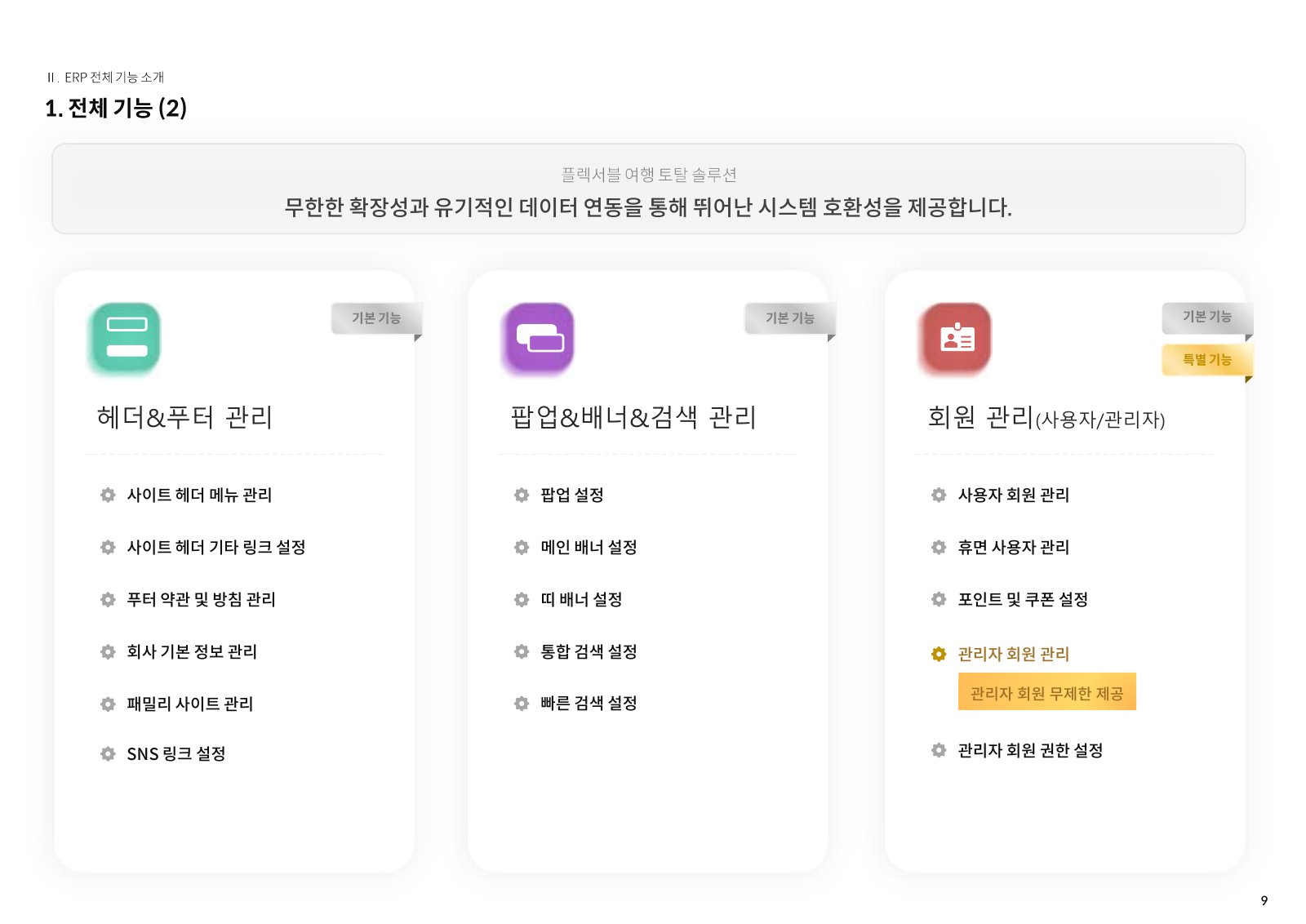The height and width of the screenshot is (924, 1306).
Task: Click the 팝업 설정 text
Action: click(x=572, y=495)
